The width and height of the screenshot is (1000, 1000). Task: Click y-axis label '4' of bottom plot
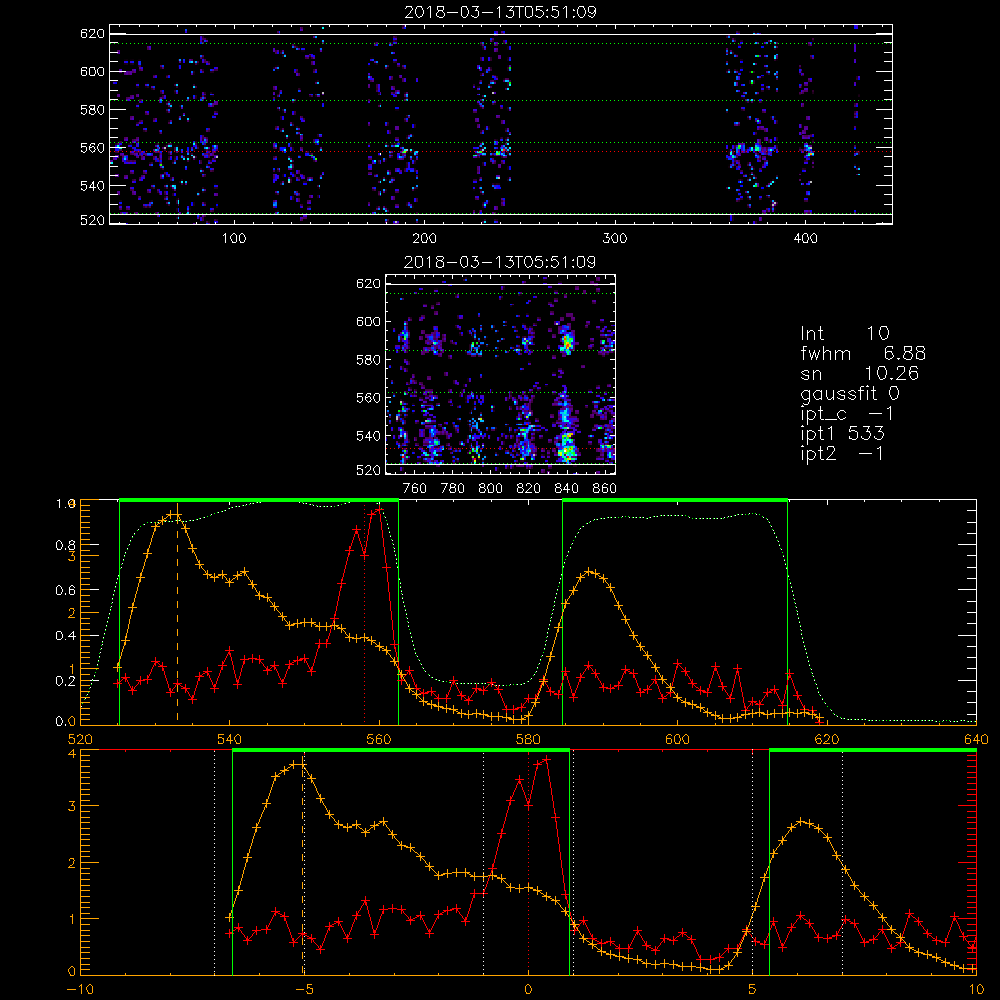(x=71, y=754)
